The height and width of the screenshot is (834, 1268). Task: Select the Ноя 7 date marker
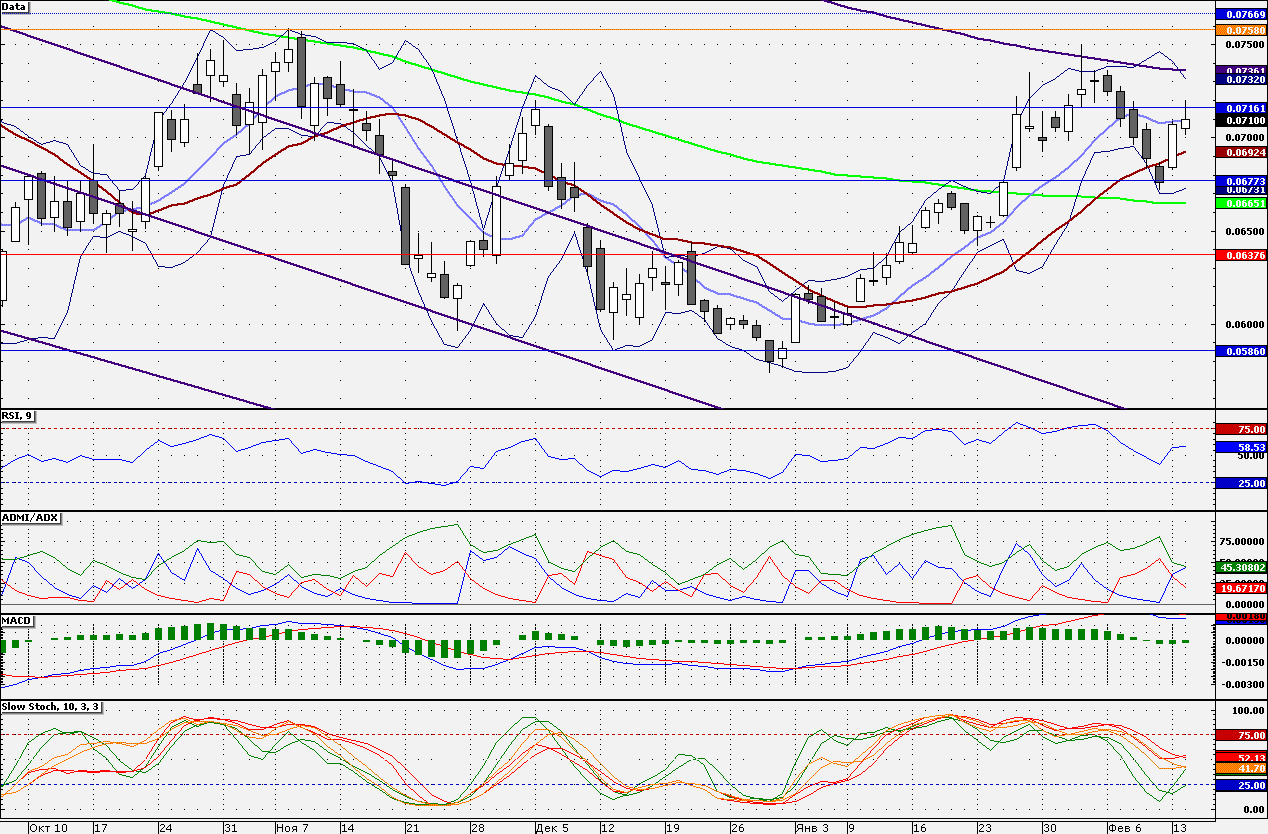(293, 828)
